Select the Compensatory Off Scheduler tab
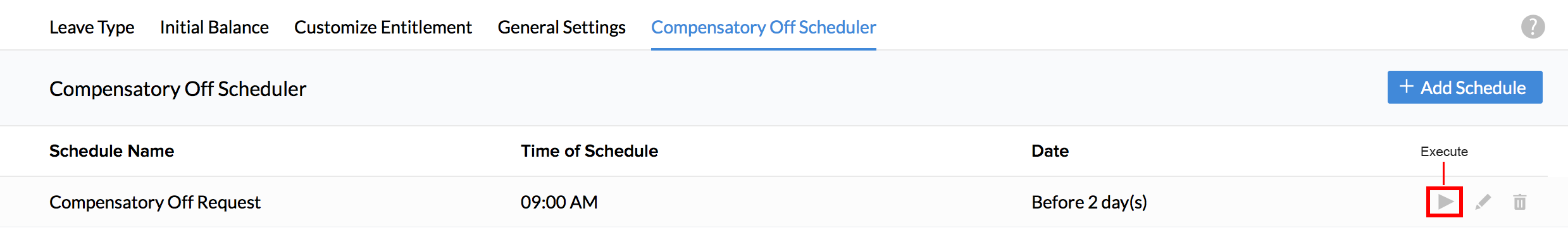The width and height of the screenshot is (1568, 230). pyautogui.click(x=764, y=27)
